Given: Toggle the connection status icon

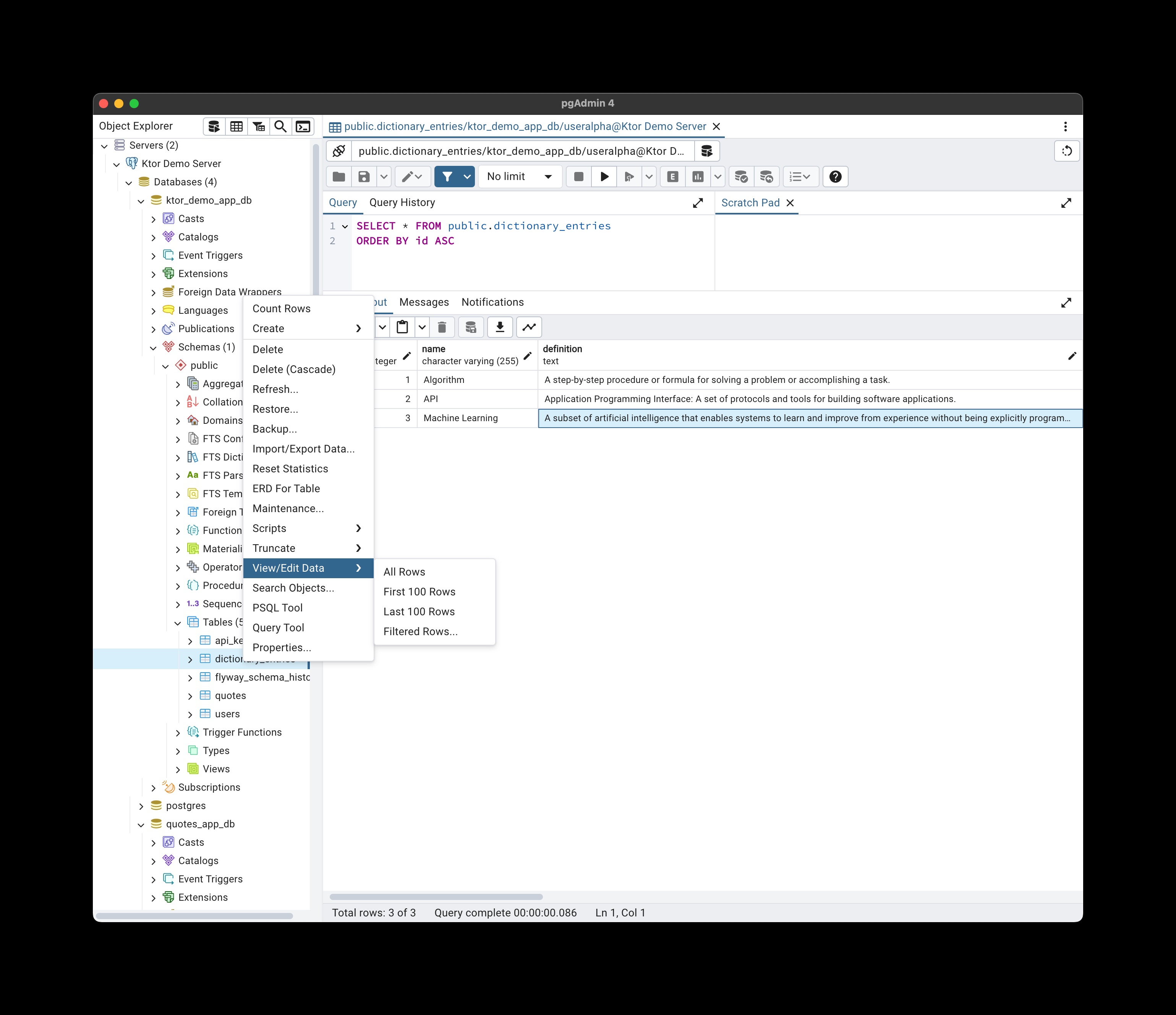Looking at the screenshot, I should (339, 151).
